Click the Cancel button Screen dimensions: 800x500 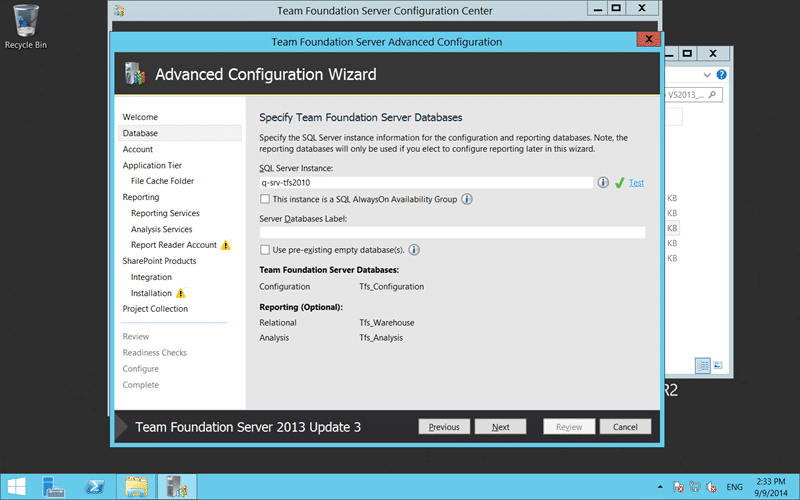[625, 427]
